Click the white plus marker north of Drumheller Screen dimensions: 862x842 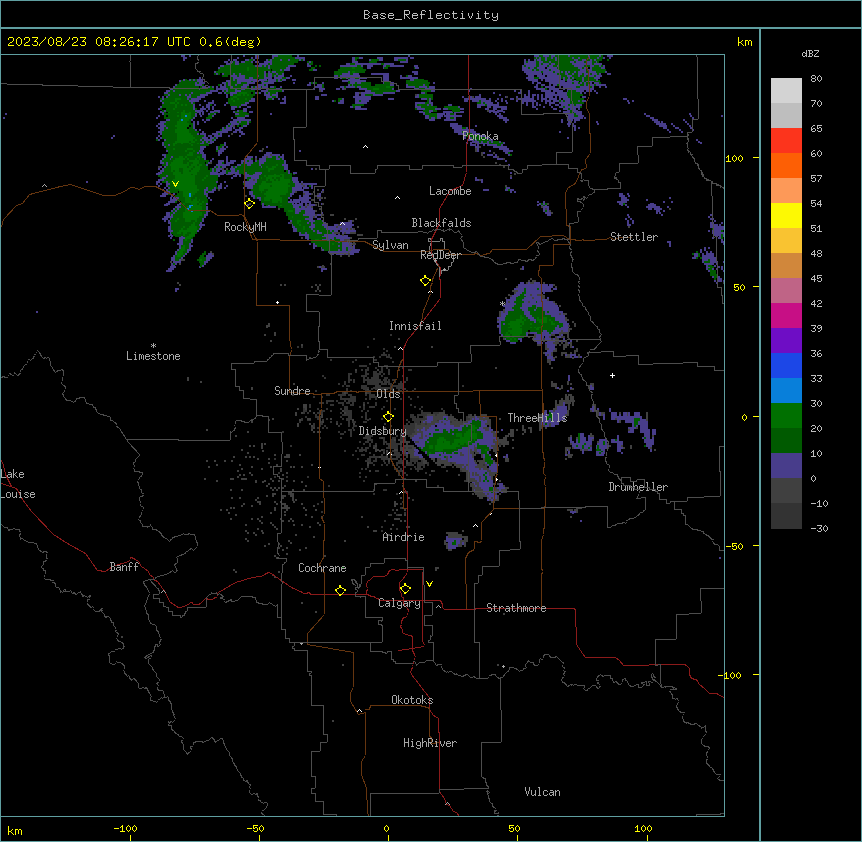612,375
